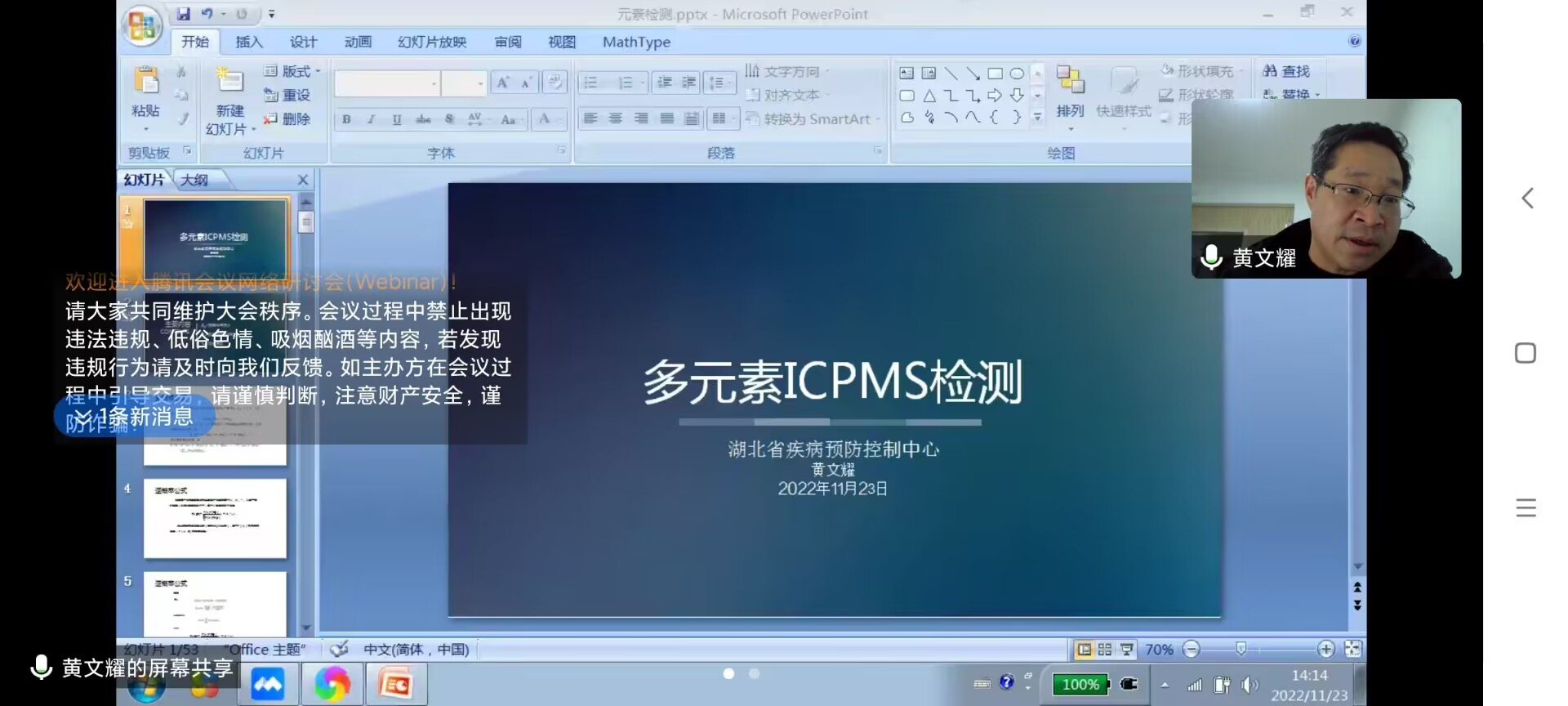Select the right arrow block shape
Viewport: 1568px width, 706px height.
pyautogui.click(x=995, y=96)
